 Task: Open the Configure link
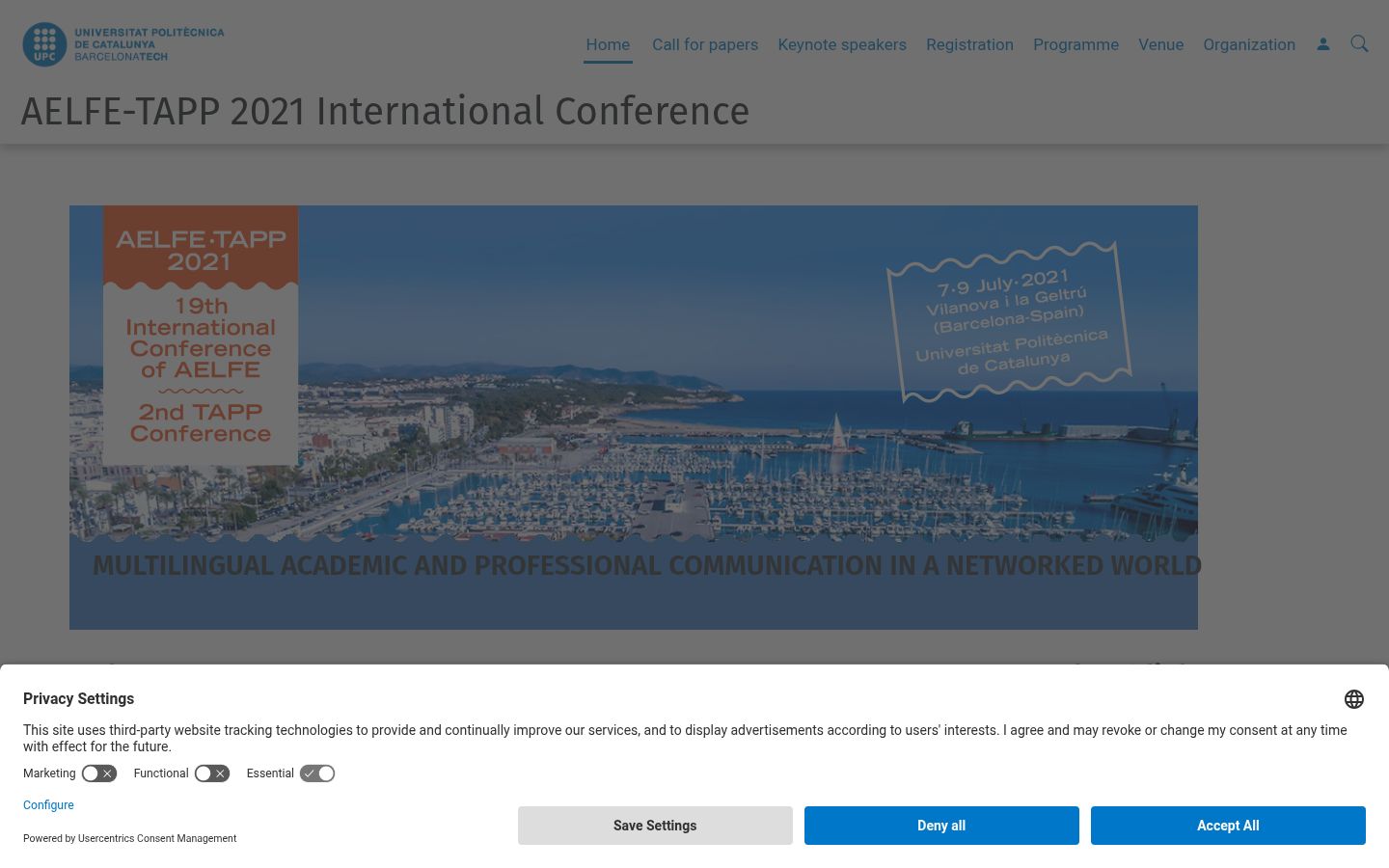pyautogui.click(x=48, y=805)
